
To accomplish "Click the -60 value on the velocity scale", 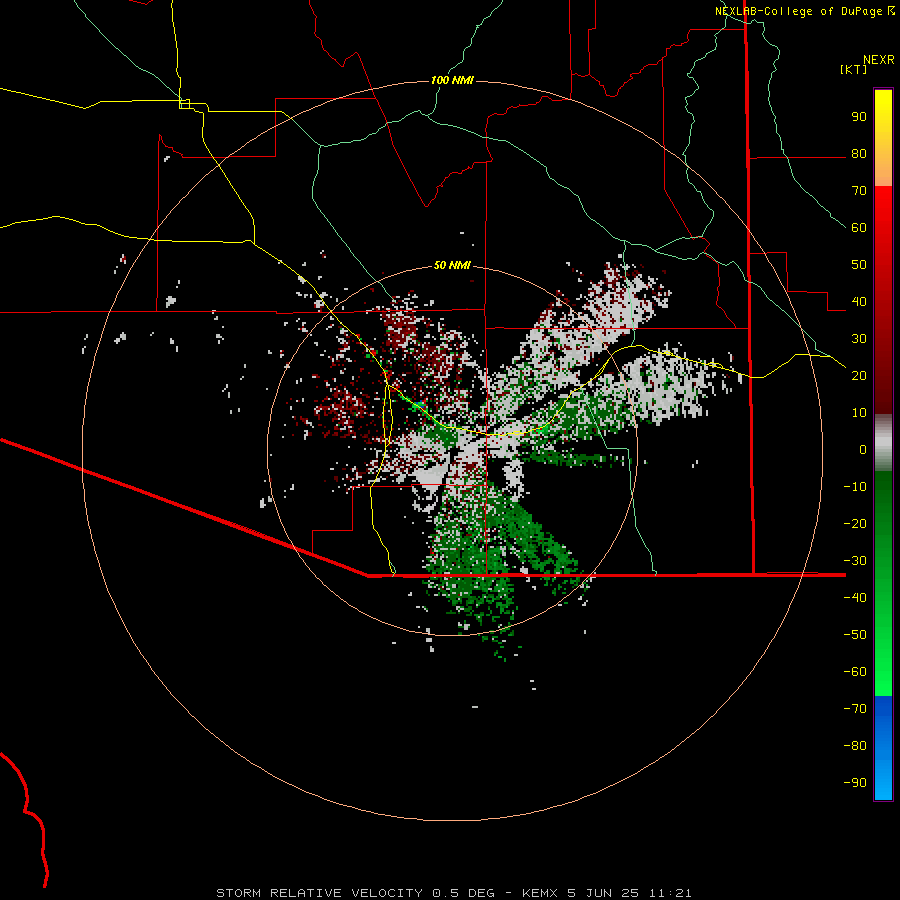I will (855, 672).
